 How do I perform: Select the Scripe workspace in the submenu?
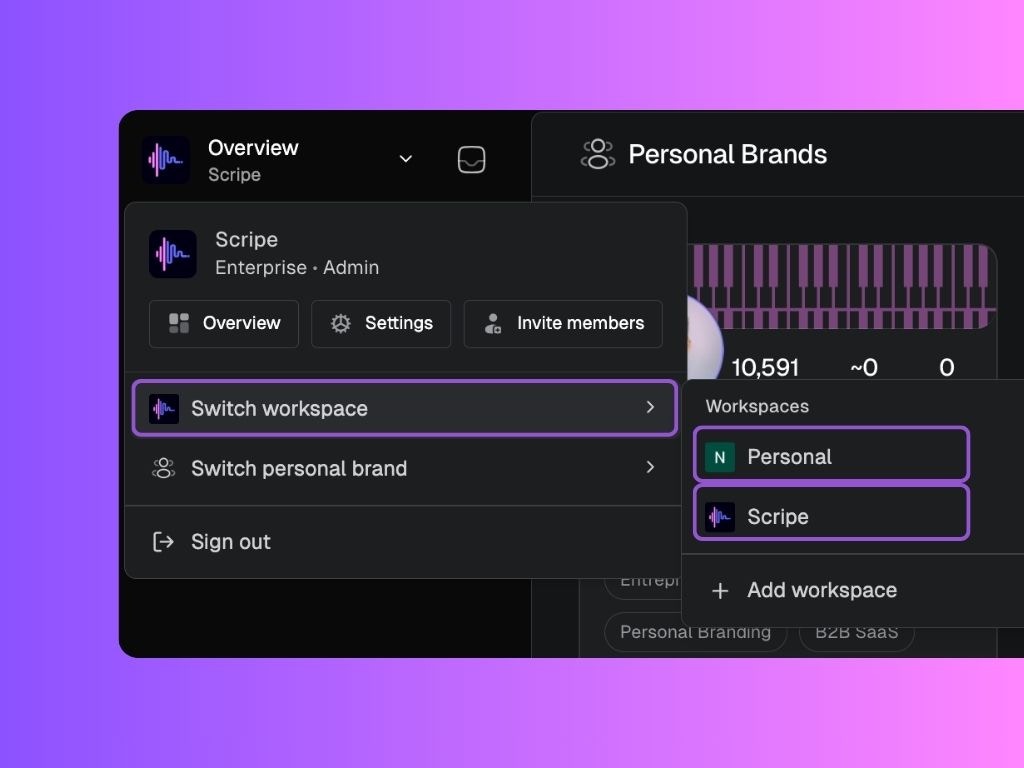click(x=831, y=513)
